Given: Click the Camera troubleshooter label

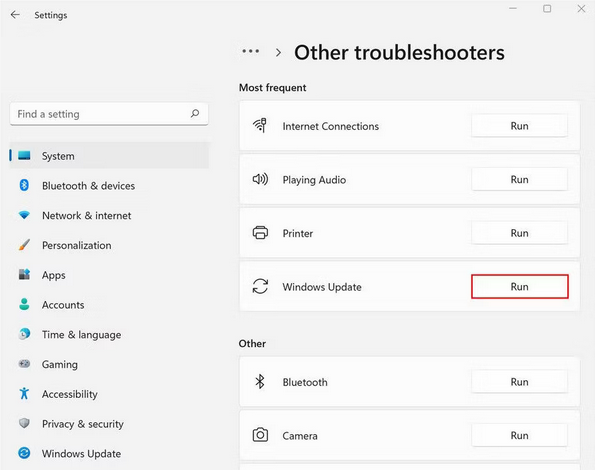Looking at the screenshot, I should 300,435.
